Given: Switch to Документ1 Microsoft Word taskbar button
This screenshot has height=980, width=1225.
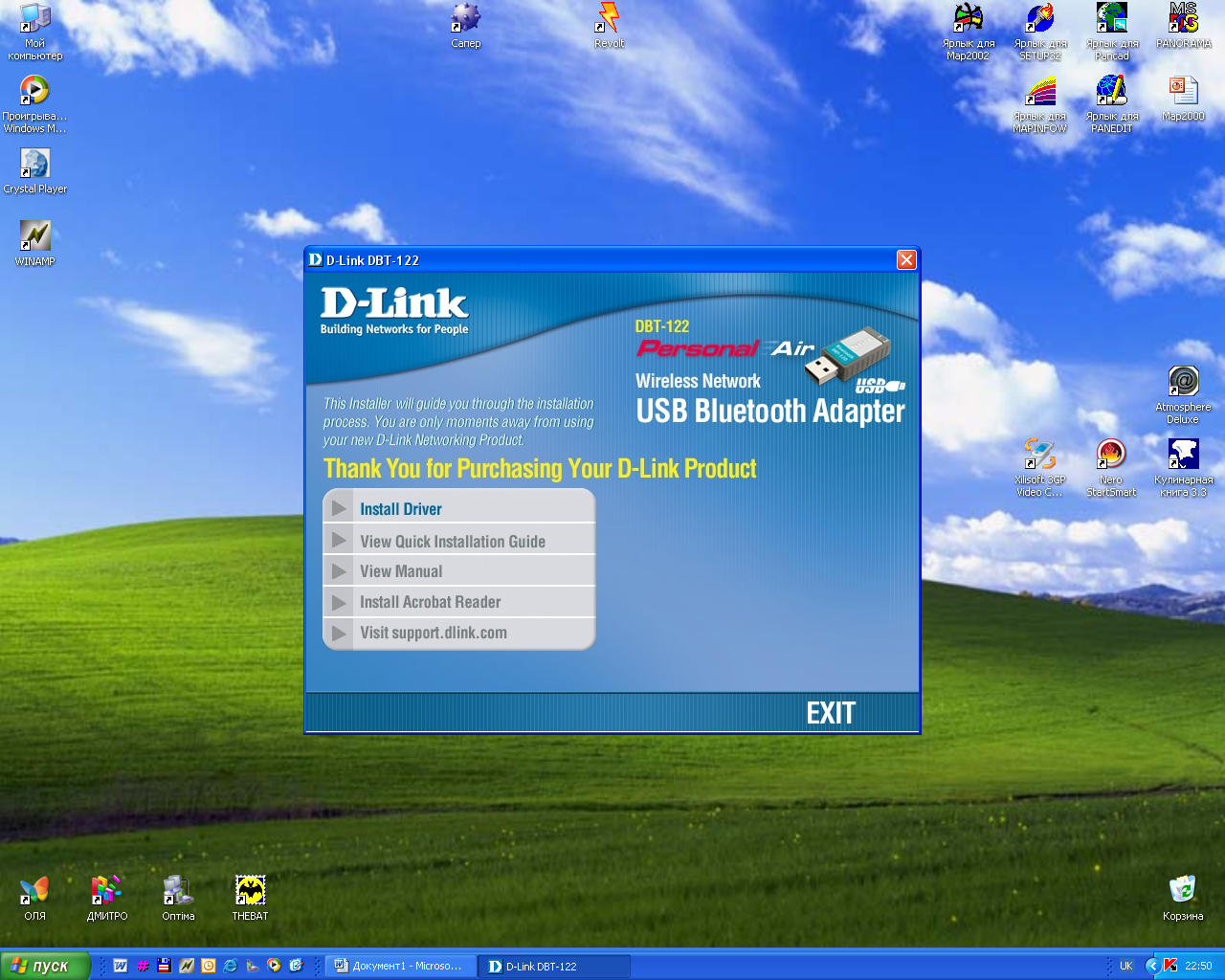Looking at the screenshot, I should pyautogui.click(x=401, y=966).
